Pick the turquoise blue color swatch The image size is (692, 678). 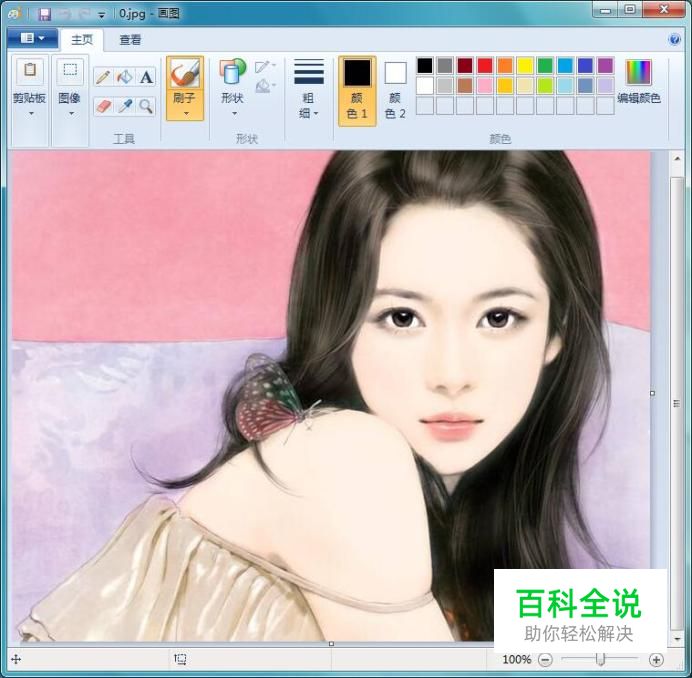[565, 65]
